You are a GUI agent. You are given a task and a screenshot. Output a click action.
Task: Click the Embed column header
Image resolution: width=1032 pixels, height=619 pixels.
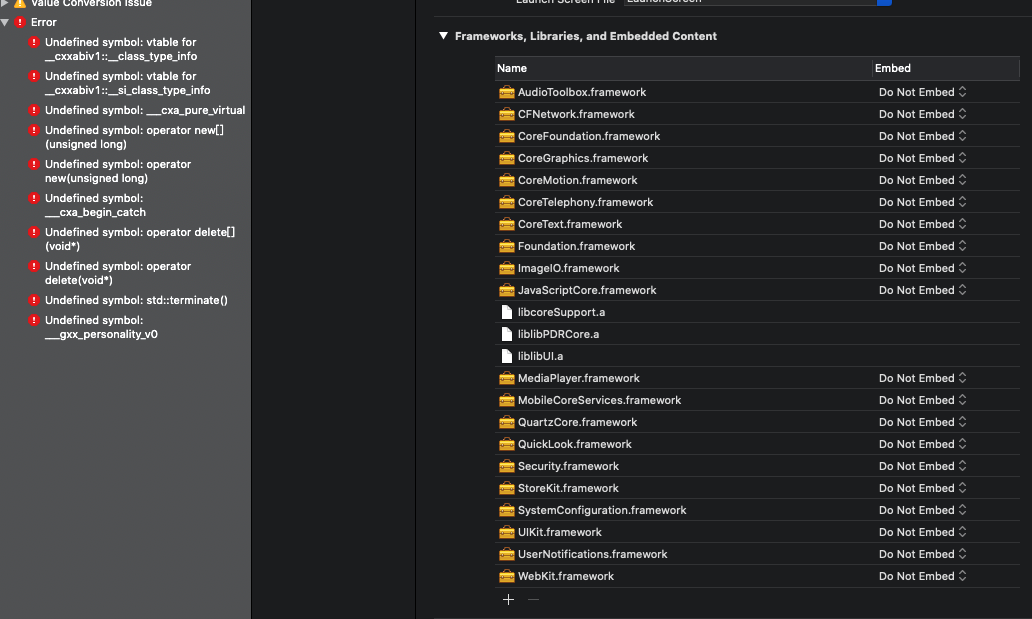pyautogui.click(x=946, y=68)
